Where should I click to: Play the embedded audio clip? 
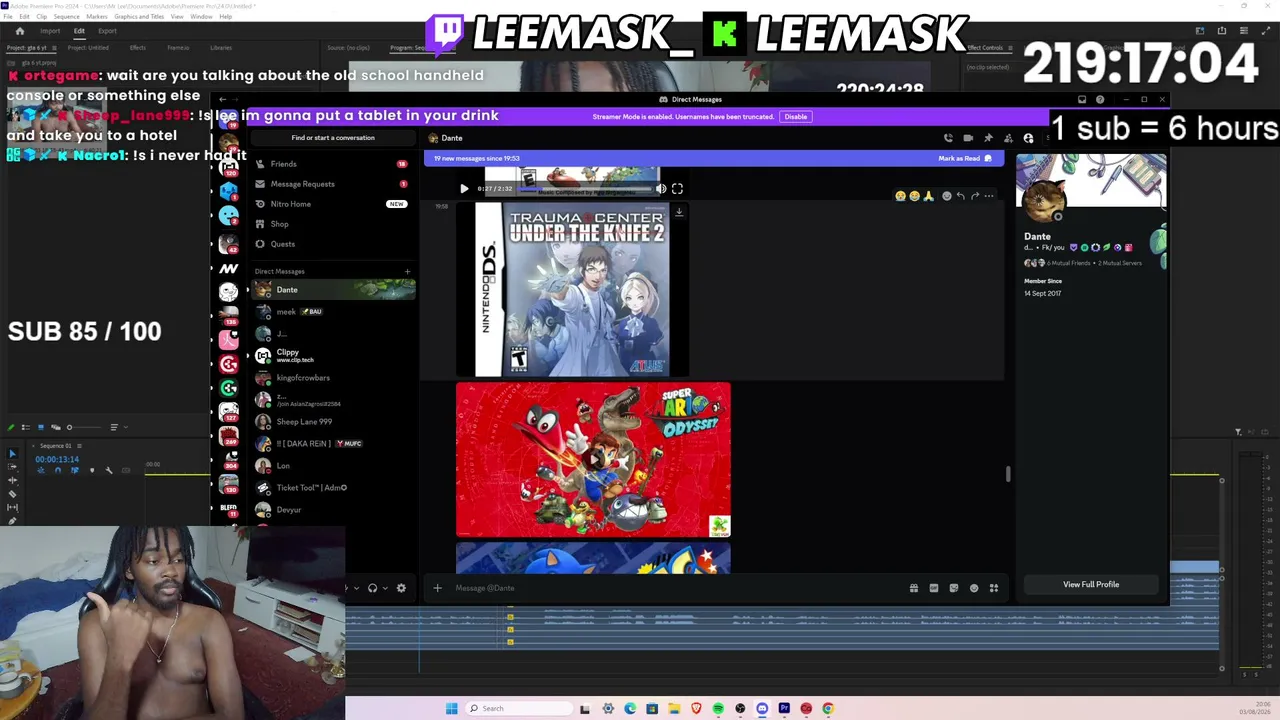click(464, 188)
